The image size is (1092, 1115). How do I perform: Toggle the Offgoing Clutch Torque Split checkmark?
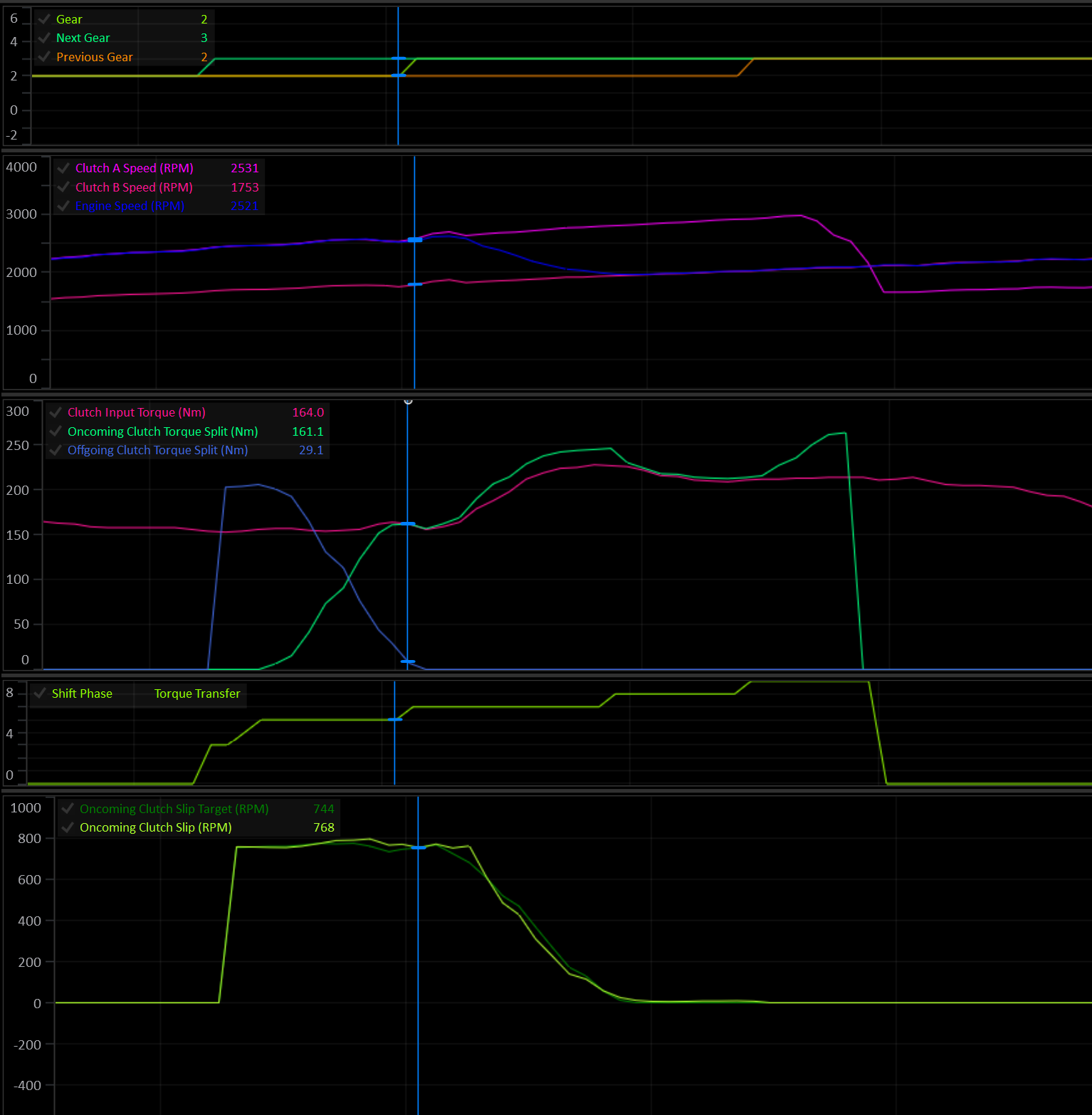point(56,450)
